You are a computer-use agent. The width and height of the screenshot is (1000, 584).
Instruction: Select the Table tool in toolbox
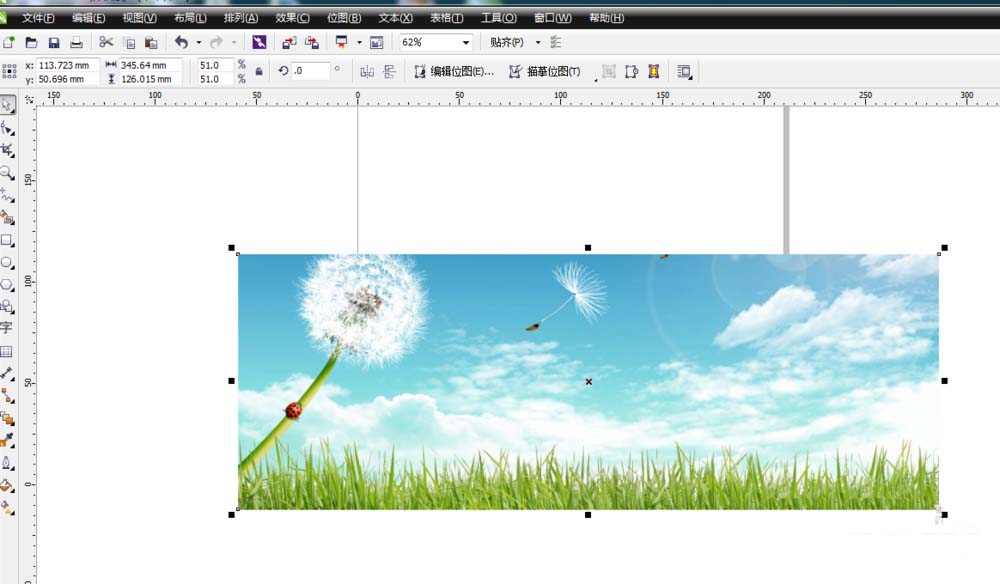click(7, 351)
